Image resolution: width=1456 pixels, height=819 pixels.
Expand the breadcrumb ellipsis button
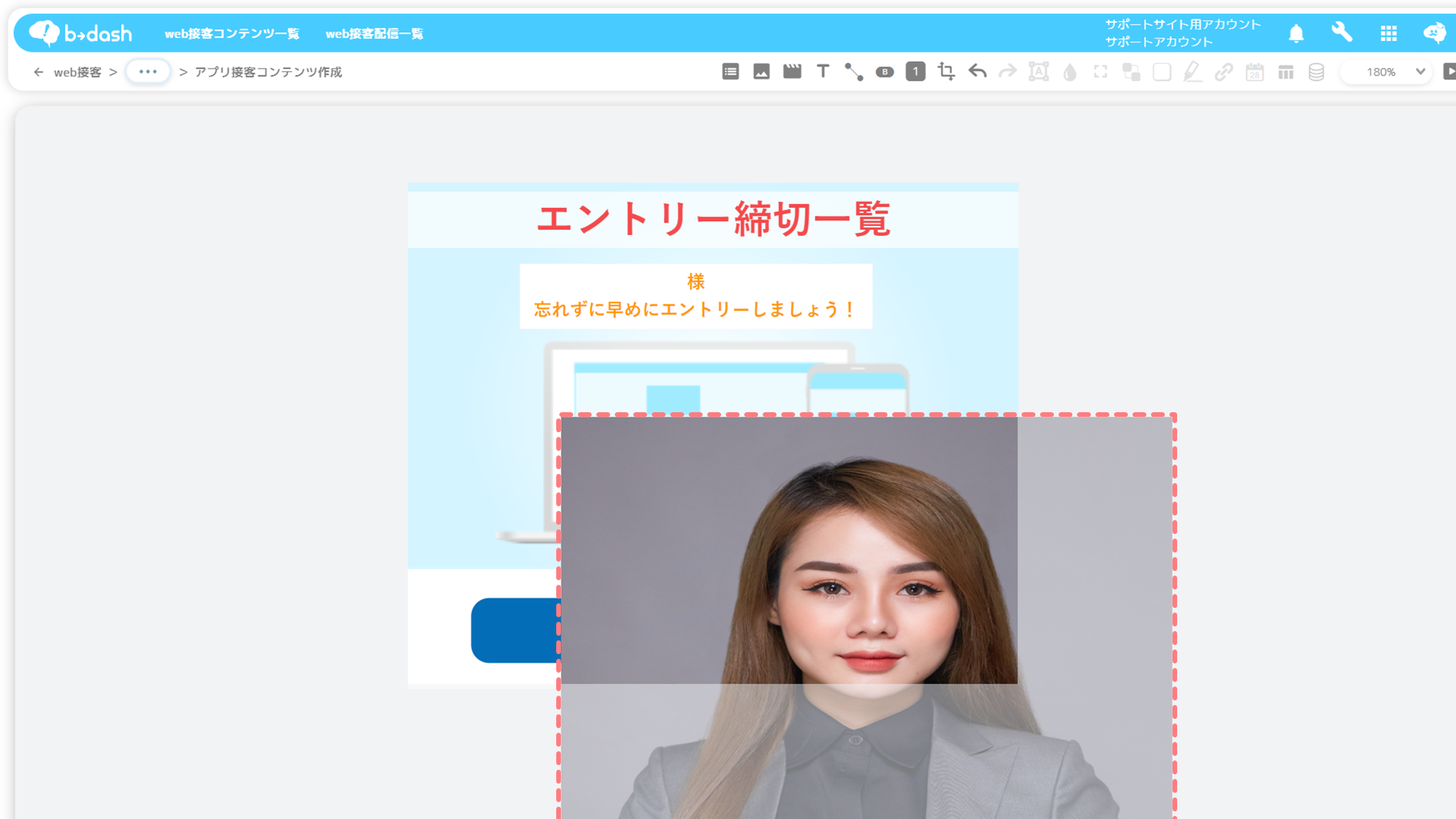[148, 72]
